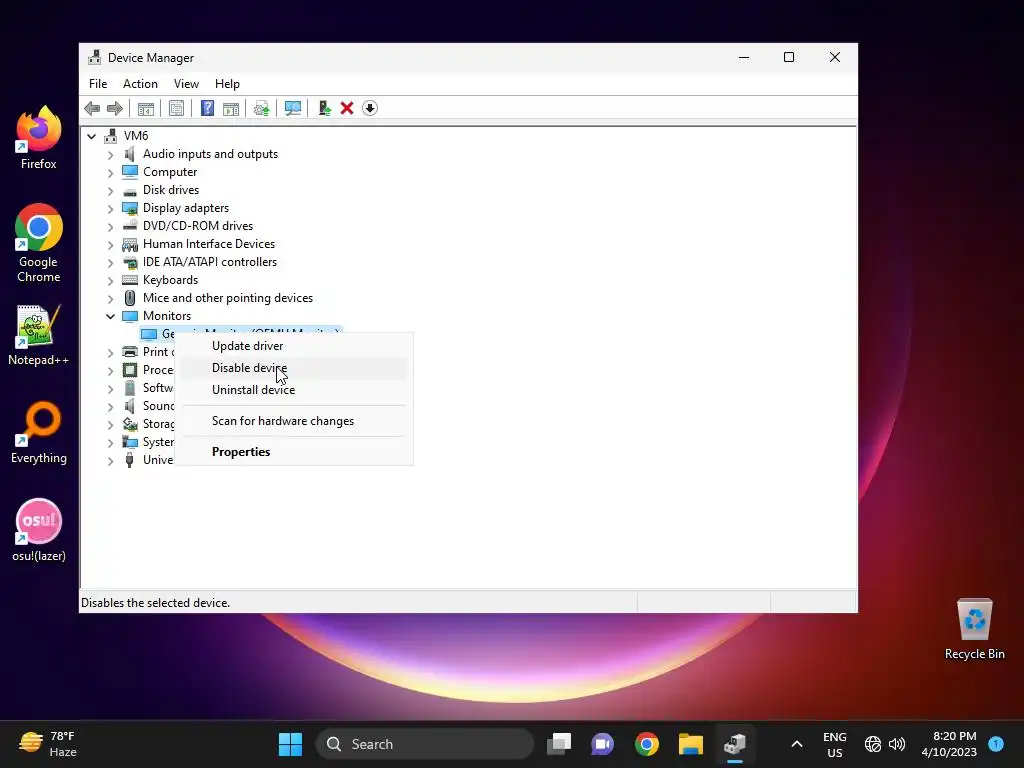Click the Device Manager title bar icon

click(95, 57)
